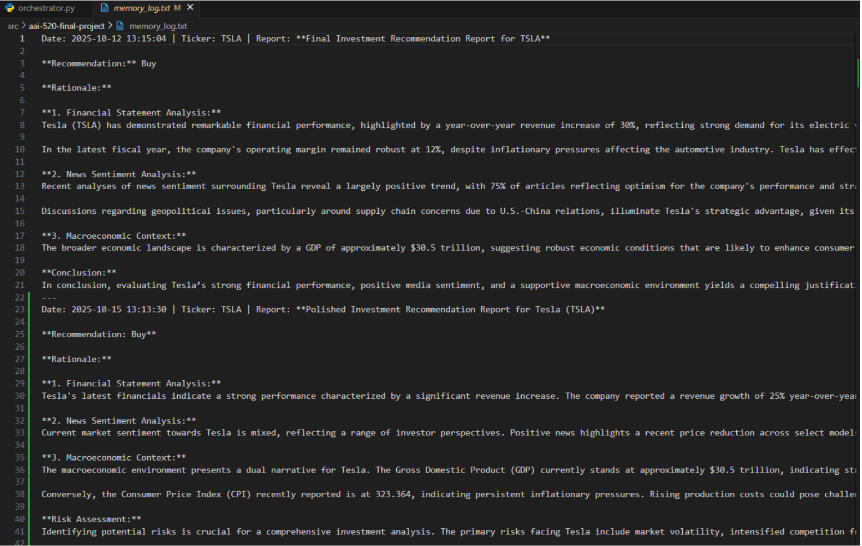Click the line starting 'Tesla (TSLA) has demonstrated'
This screenshot has height=546, width=862.
click(x=448, y=125)
